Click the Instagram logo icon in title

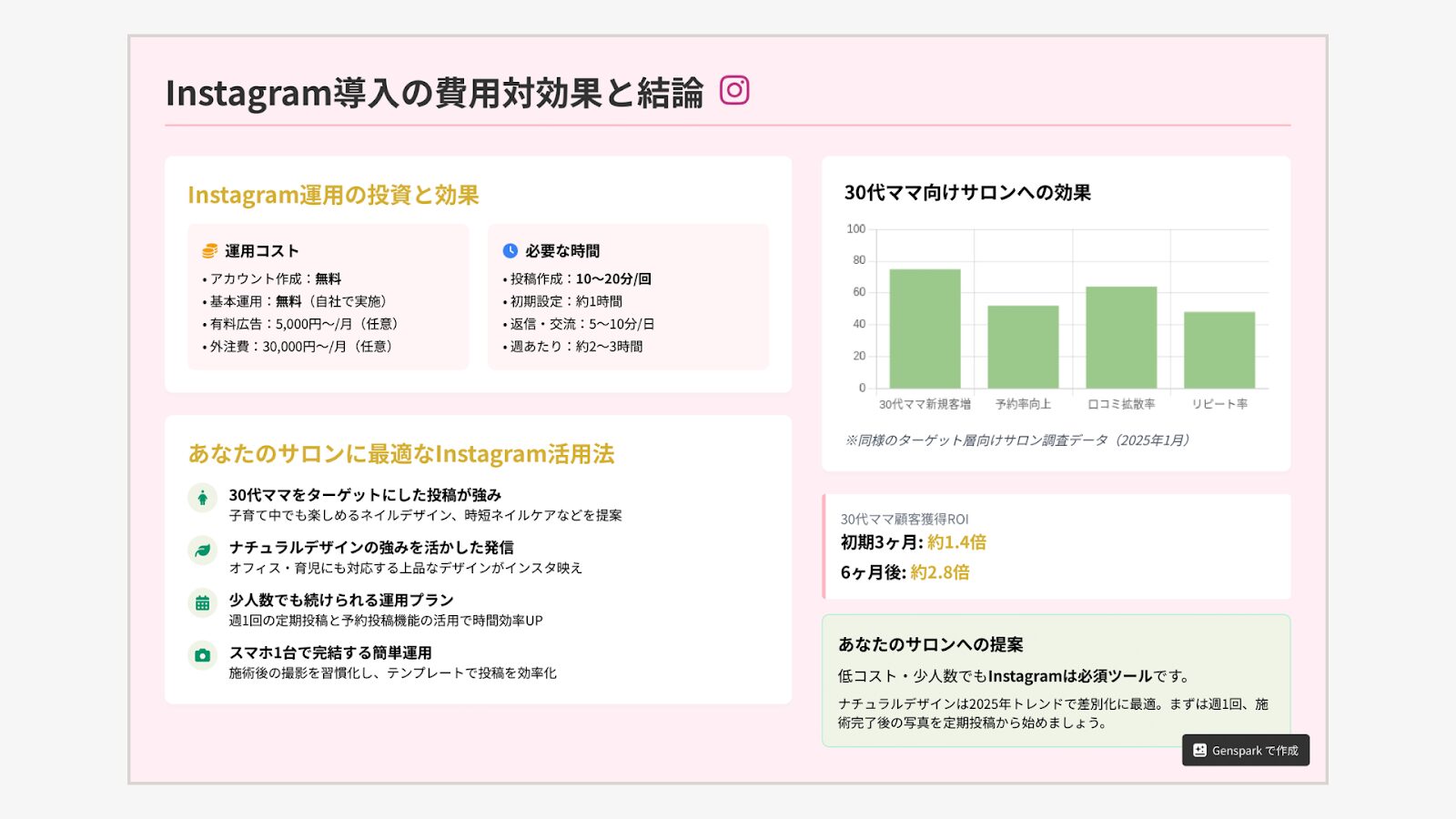tap(734, 90)
